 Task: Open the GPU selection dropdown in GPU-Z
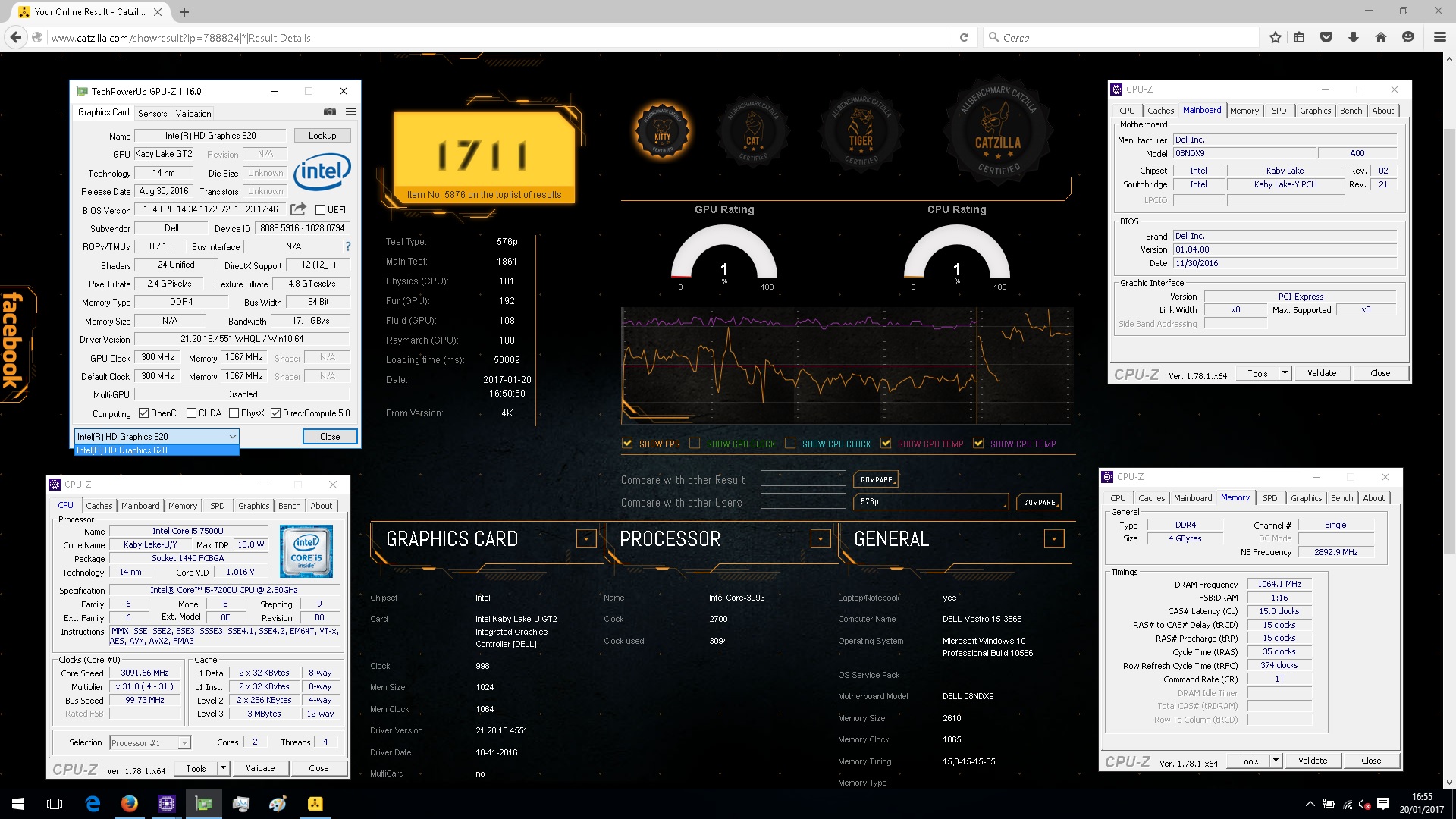(157, 436)
